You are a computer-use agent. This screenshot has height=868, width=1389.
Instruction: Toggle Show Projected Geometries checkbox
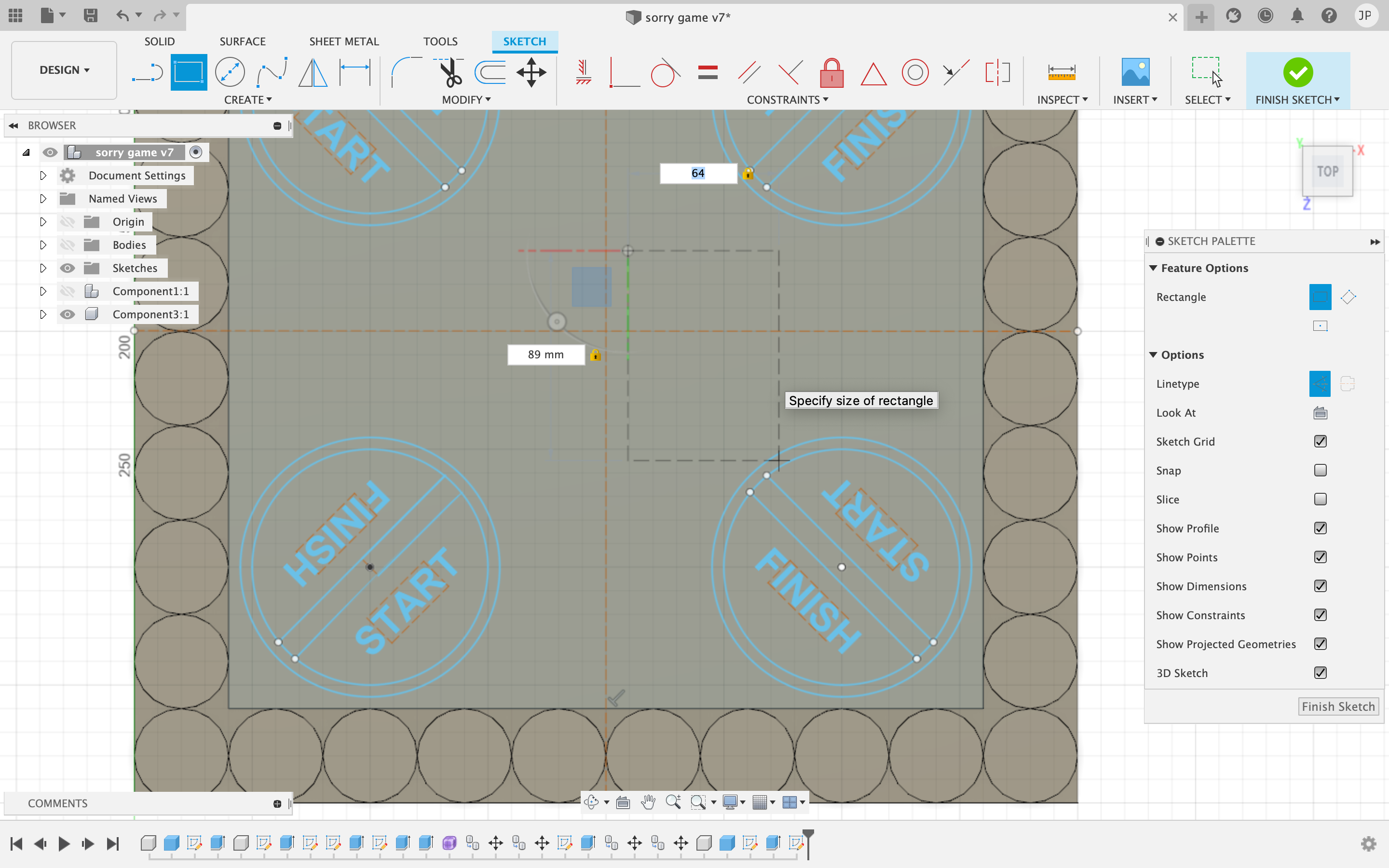pyautogui.click(x=1320, y=644)
